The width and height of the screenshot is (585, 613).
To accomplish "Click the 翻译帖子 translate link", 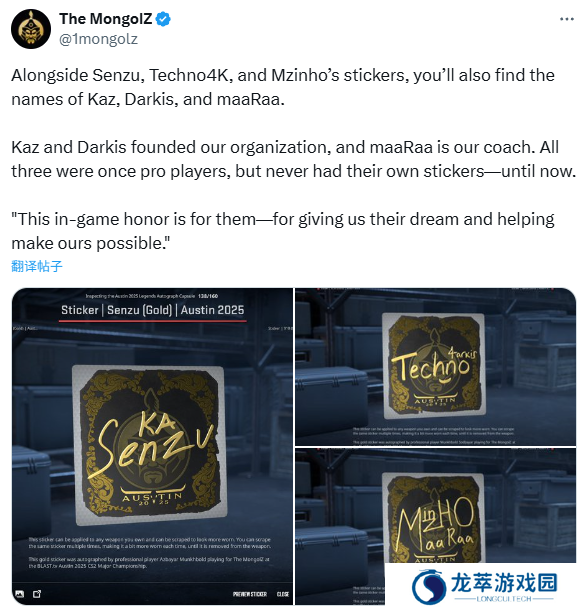I will pos(37,266).
